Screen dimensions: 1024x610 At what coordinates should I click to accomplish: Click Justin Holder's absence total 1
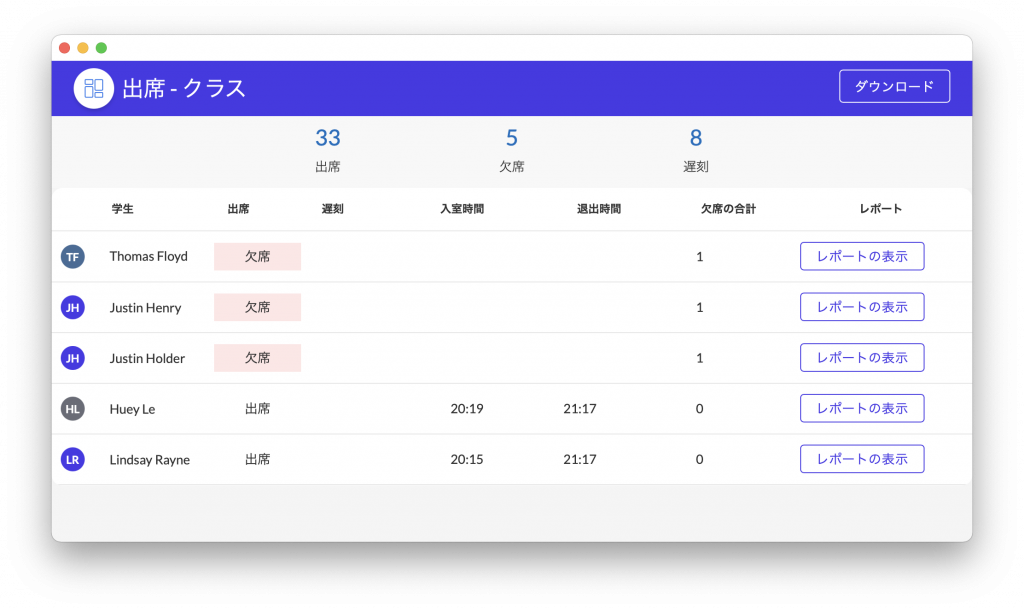699,358
